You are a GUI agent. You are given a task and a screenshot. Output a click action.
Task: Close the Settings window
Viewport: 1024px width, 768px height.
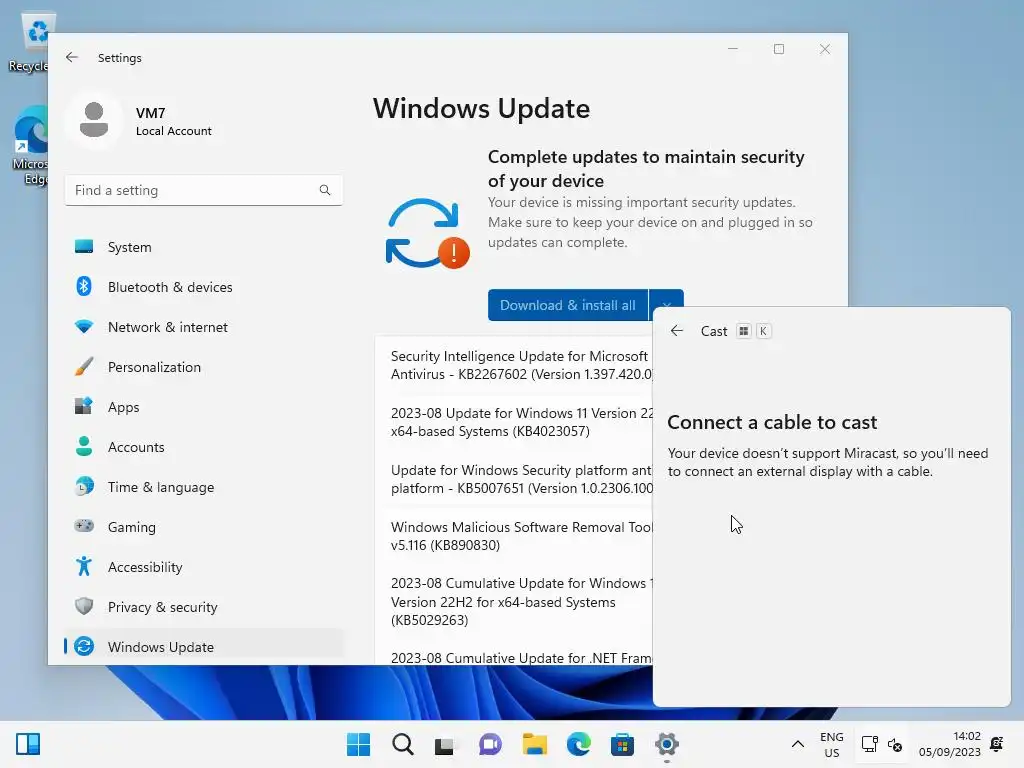(x=825, y=49)
